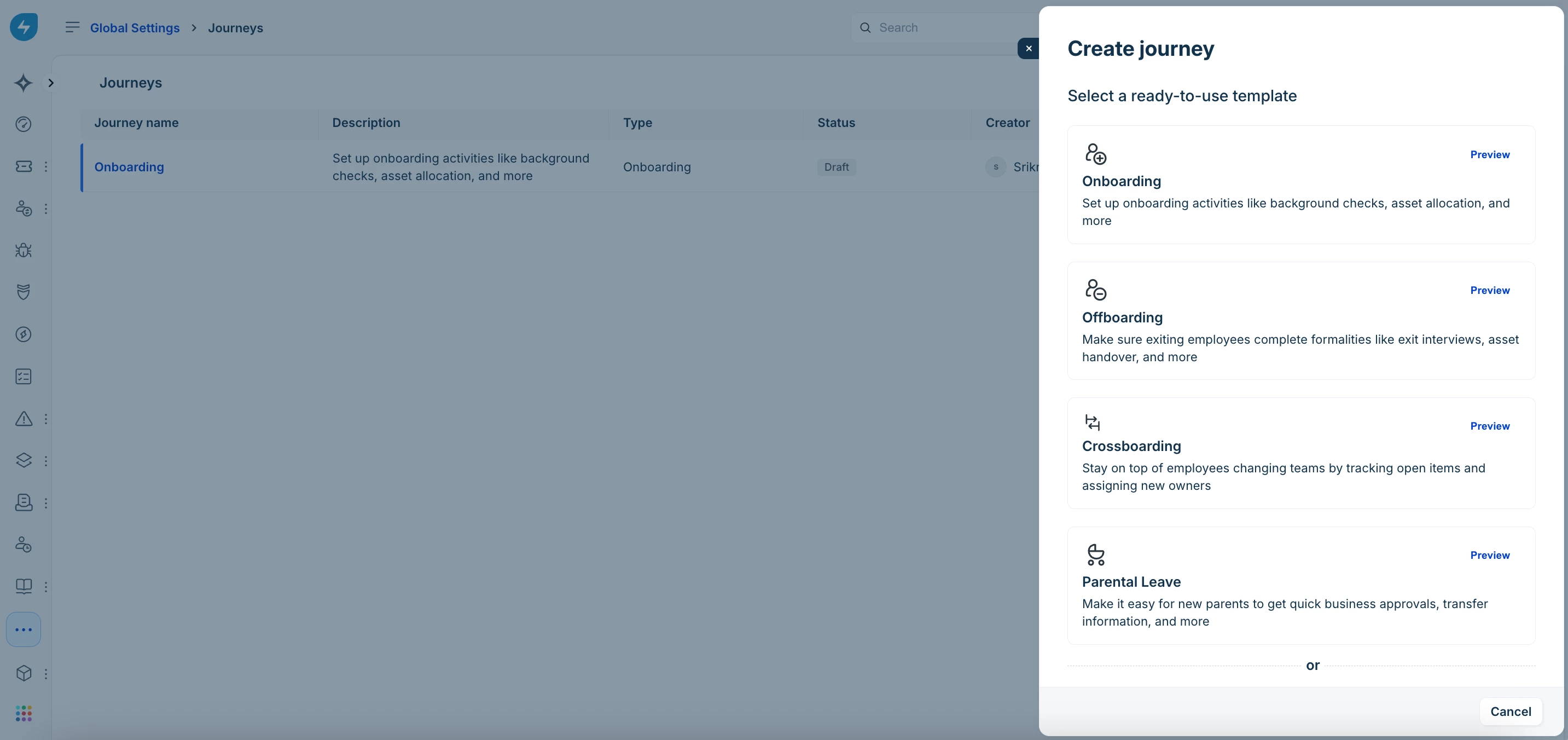Go to Global Settings breadcrumb

click(135, 28)
